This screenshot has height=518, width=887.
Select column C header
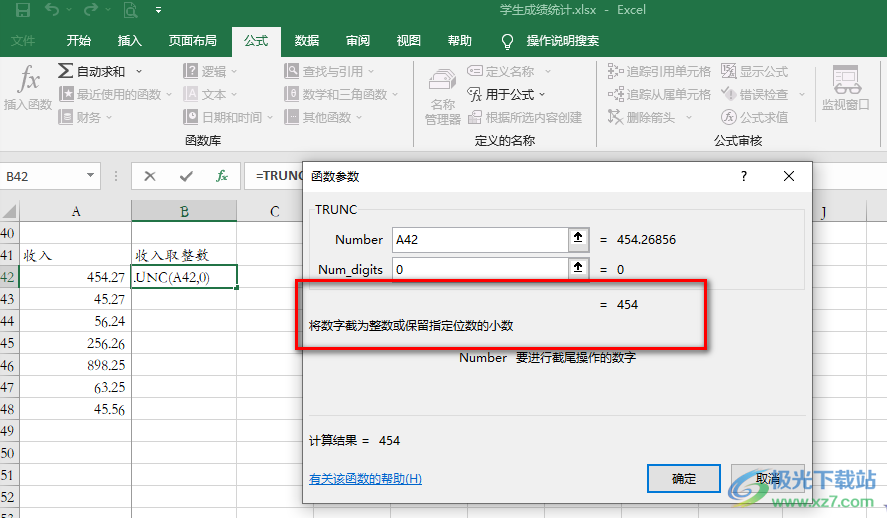click(275, 211)
